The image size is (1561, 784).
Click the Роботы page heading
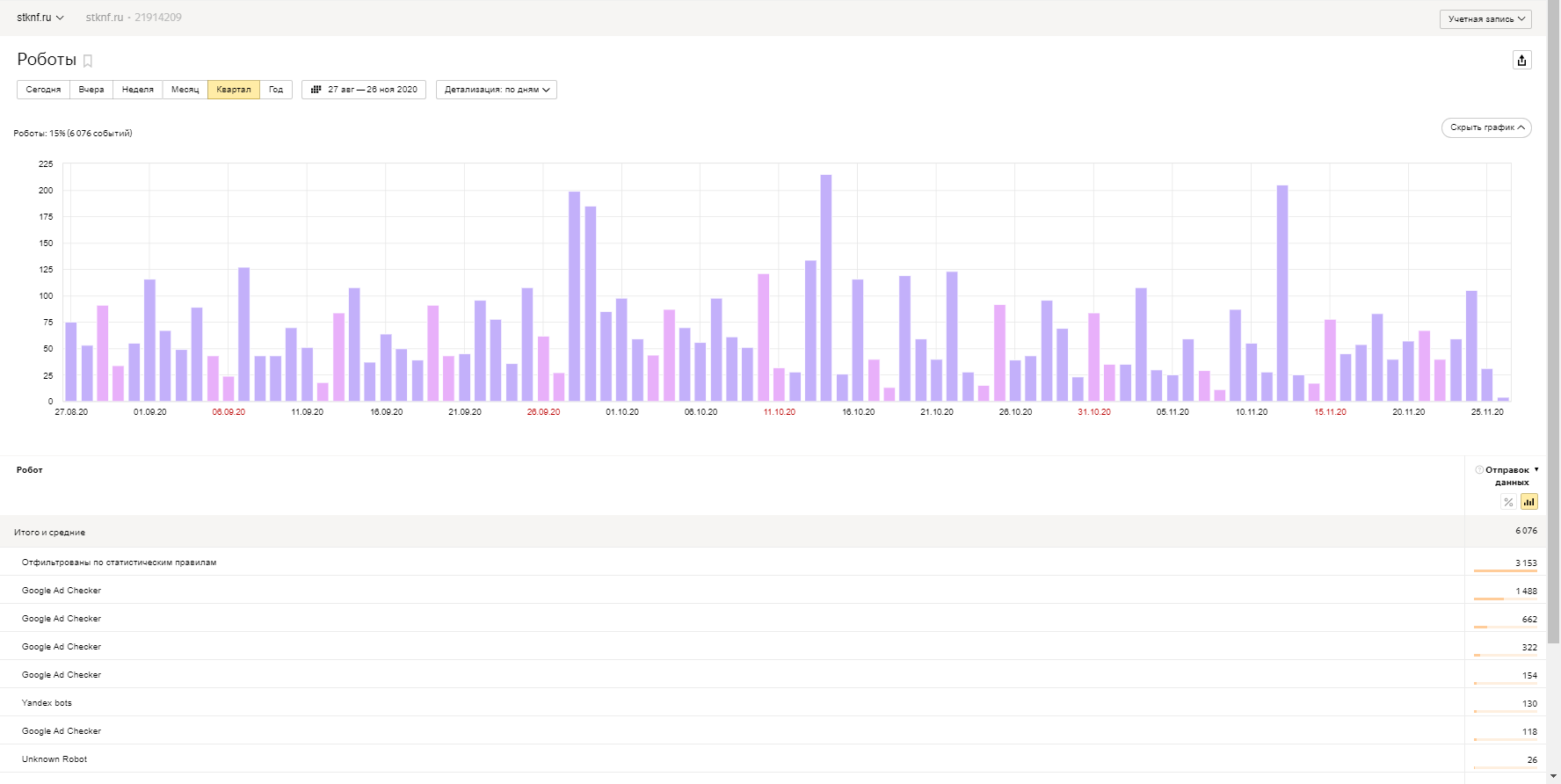point(47,60)
